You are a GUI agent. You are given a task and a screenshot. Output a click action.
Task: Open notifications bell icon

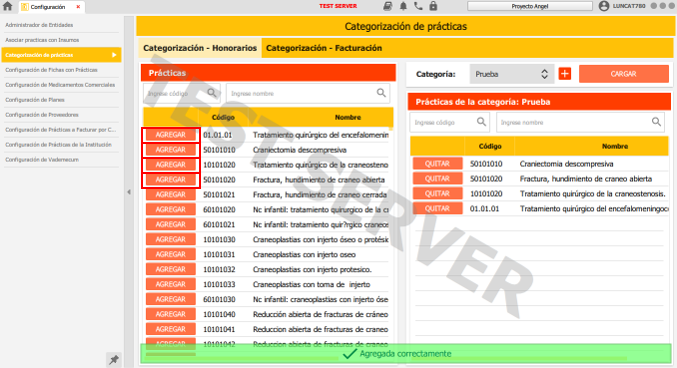[403, 6]
